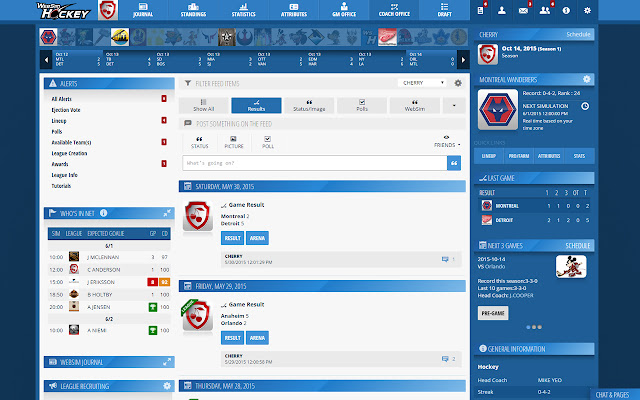
Task: Expand the WebSim Journal panel
Action: (167, 362)
